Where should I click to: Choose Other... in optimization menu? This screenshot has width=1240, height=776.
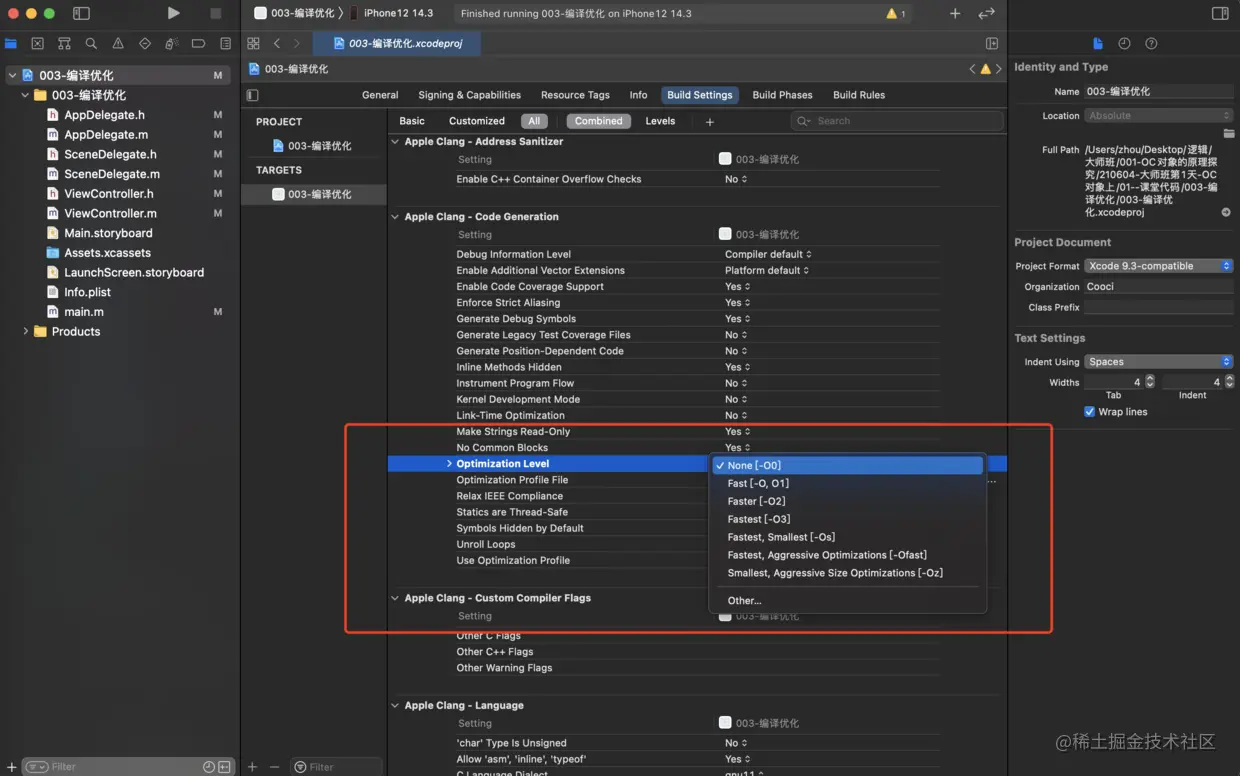click(847, 601)
